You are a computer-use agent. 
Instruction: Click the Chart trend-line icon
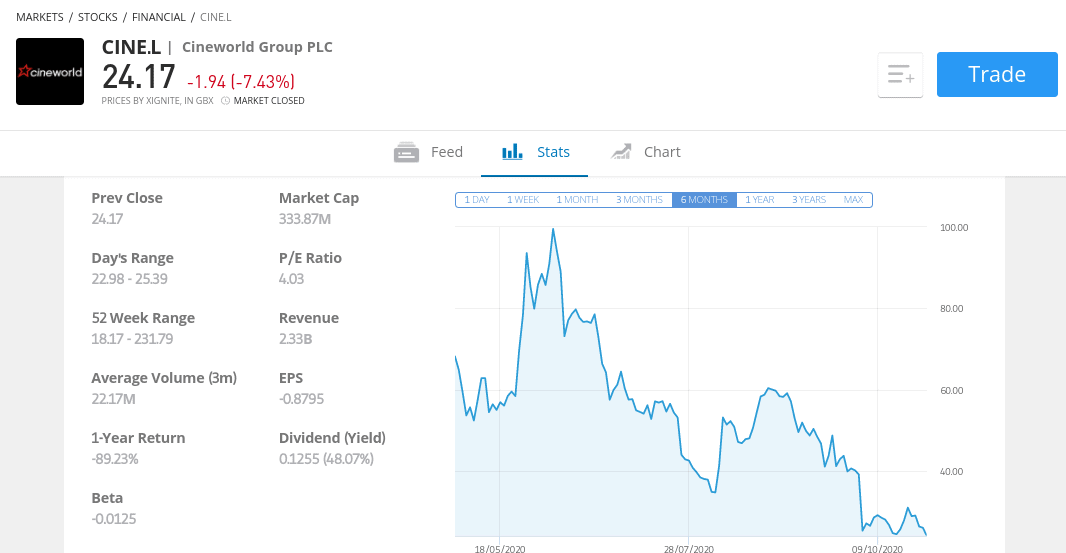coord(621,152)
